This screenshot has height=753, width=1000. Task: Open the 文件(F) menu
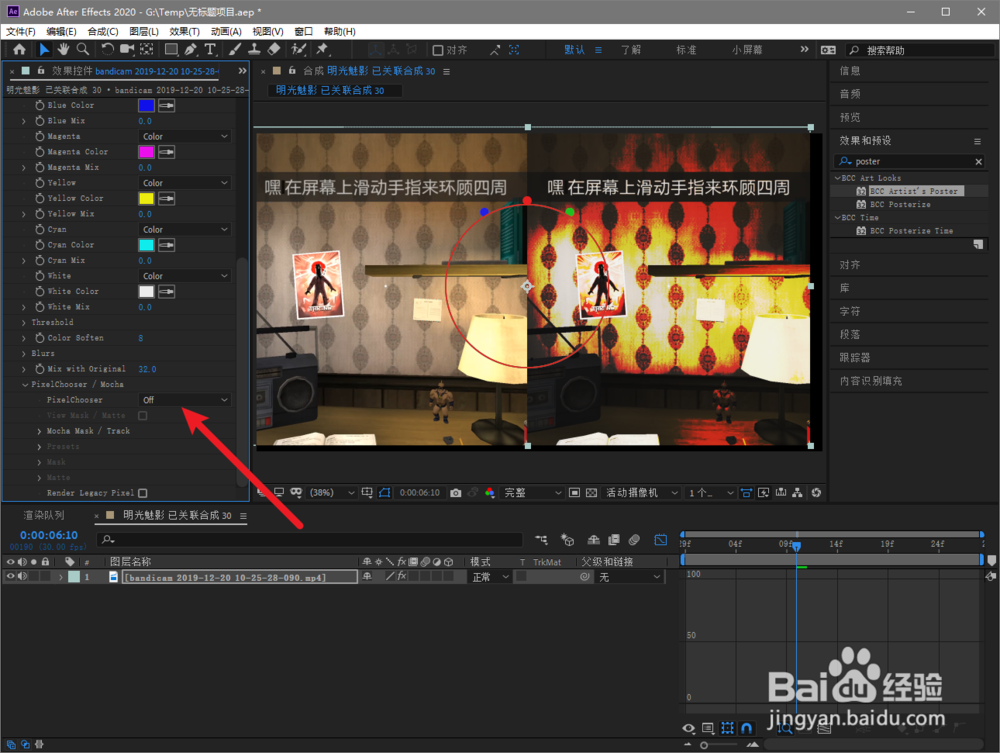[x=20, y=31]
